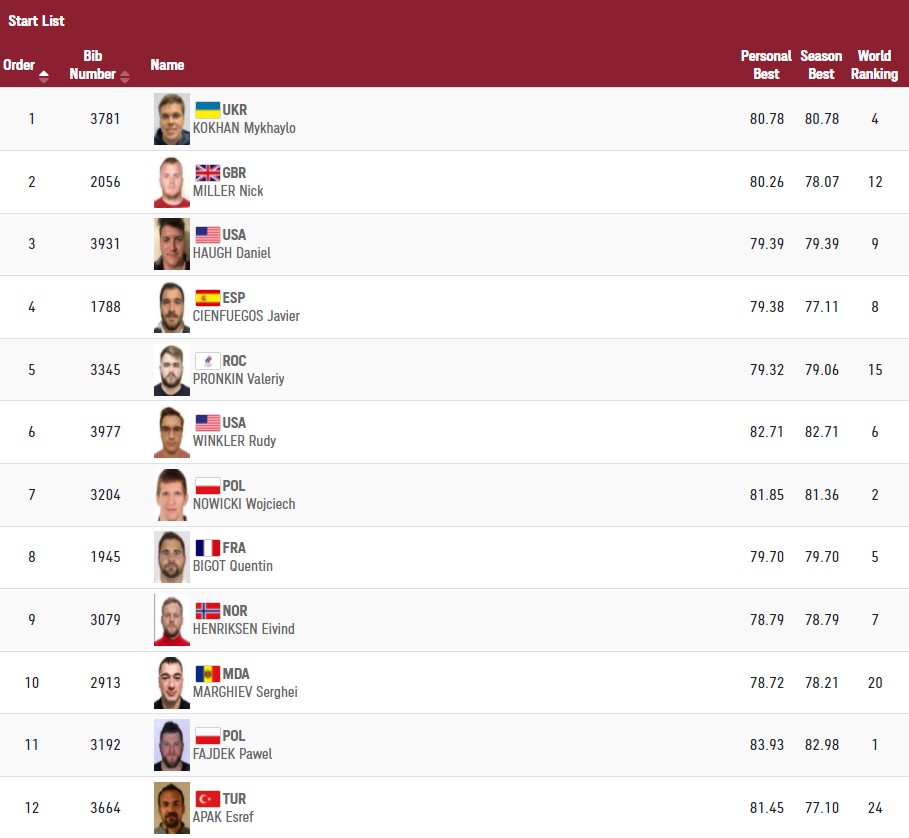The width and height of the screenshot is (909, 838).
Task: Click the Name column header
Action: [x=167, y=65]
